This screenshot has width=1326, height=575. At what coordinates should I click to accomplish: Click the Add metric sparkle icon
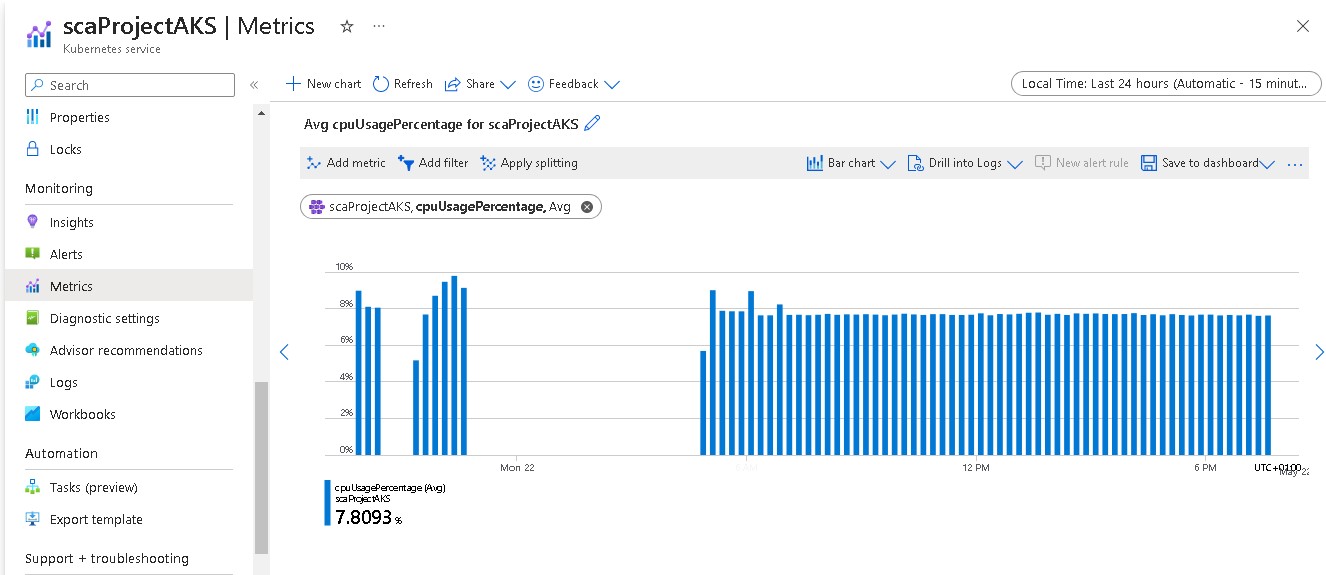click(313, 163)
